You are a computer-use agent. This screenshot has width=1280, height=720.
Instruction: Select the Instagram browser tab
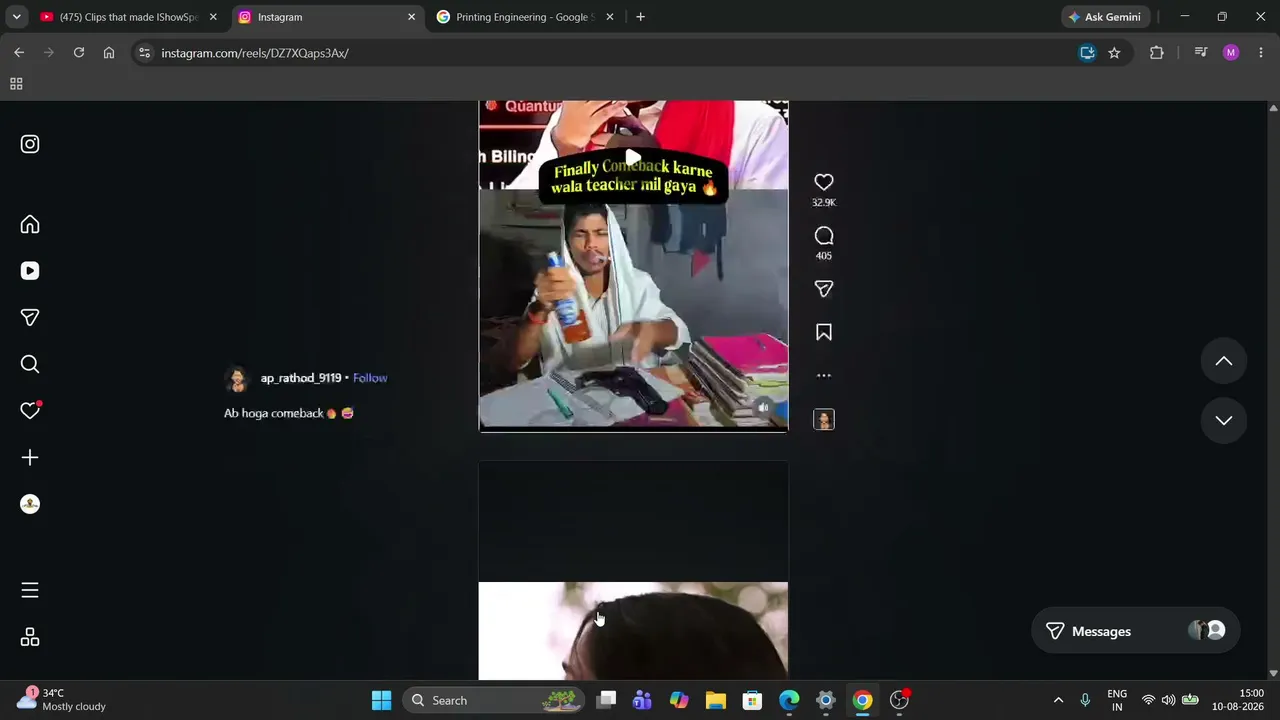click(x=328, y=17)
